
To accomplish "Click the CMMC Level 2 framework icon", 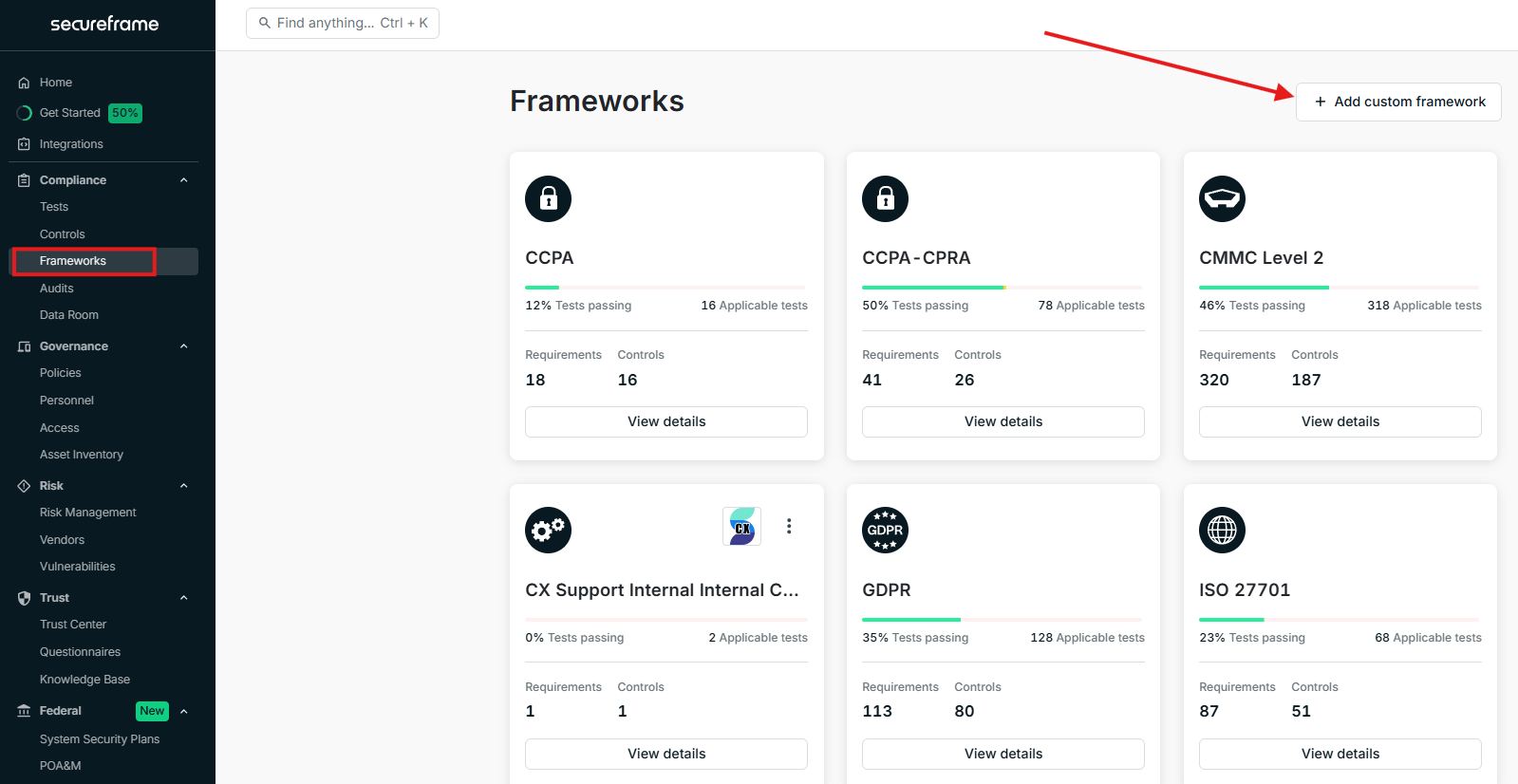I will 1223,198.
